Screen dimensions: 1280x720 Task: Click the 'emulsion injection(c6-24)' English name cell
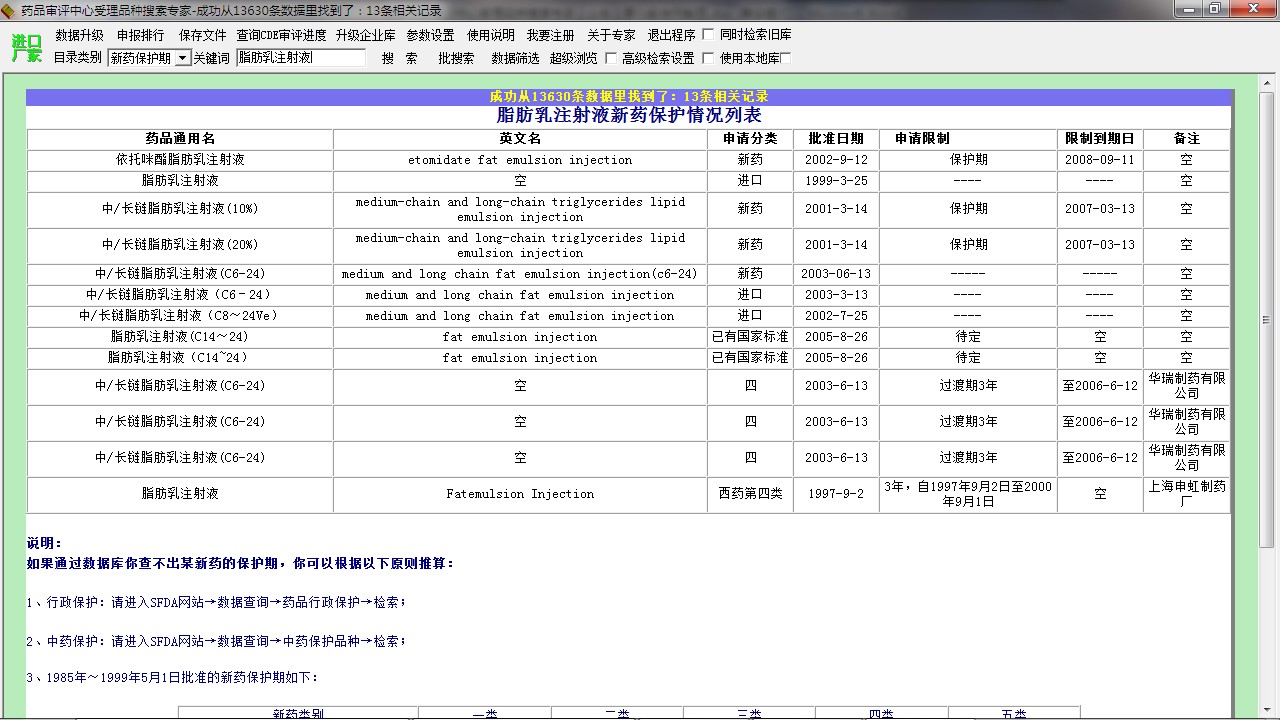tap(520, 274)
